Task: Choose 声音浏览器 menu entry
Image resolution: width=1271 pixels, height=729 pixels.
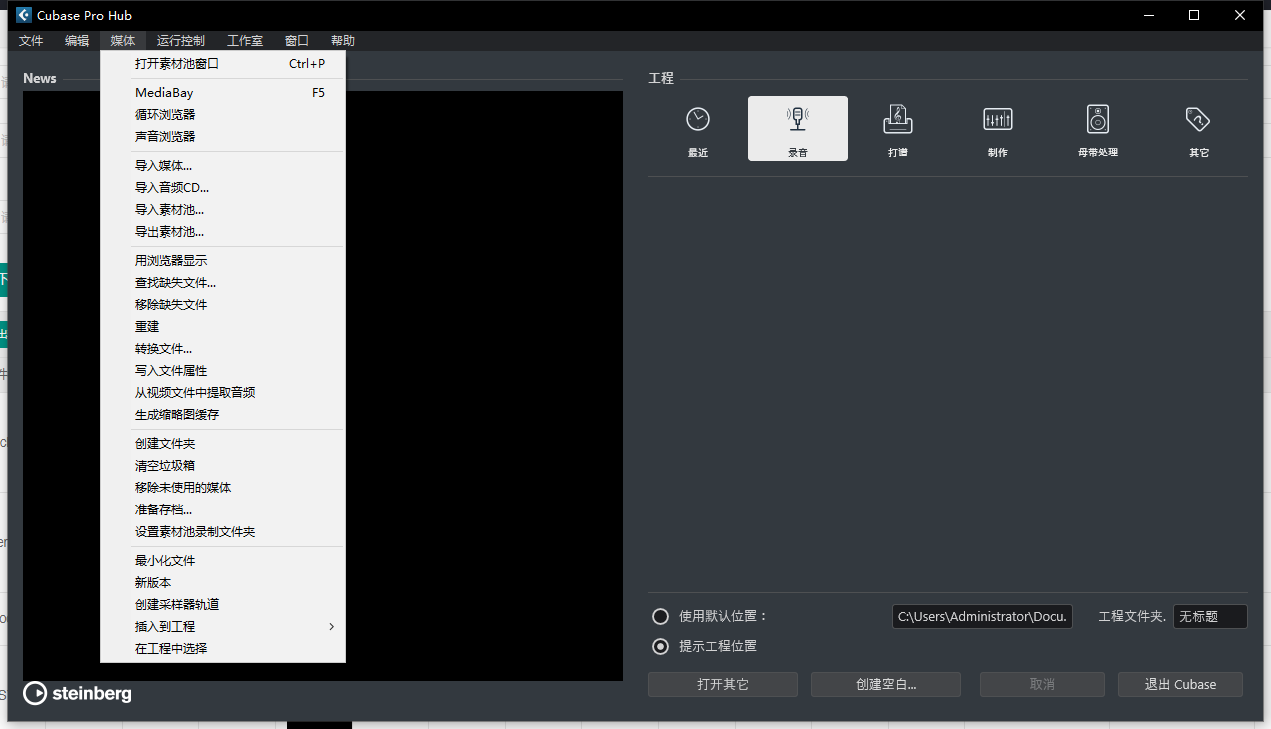Action: click(x=223, y=137)
